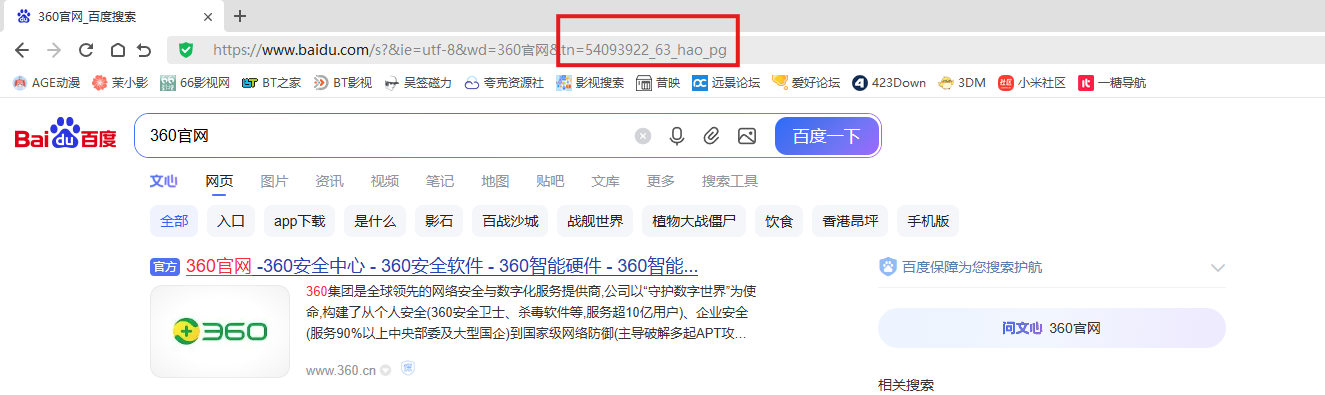Switch to the 地图 tab
The height and width of the screenshot is (395, 1325).
tap(495, 181)
